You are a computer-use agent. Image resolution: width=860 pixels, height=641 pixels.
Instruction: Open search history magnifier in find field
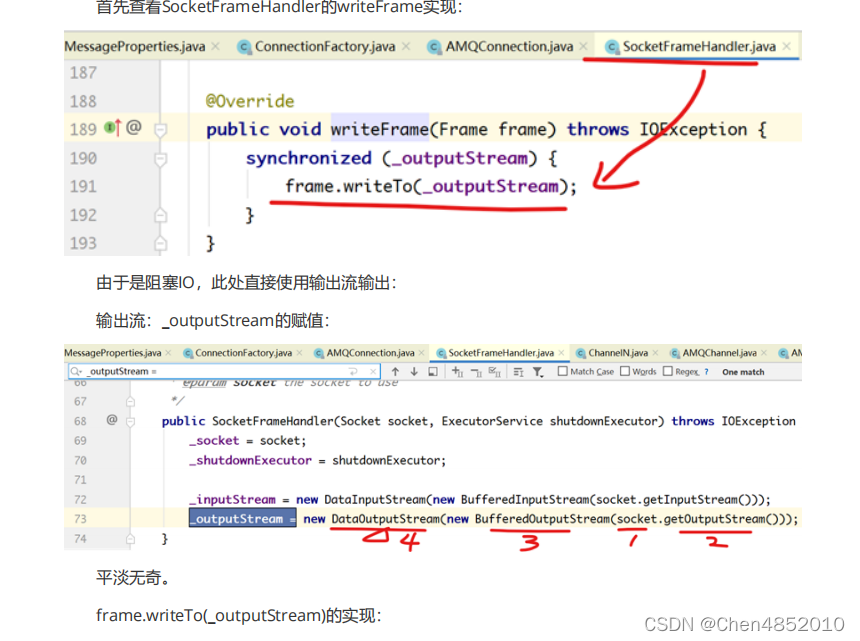(76, 371)
